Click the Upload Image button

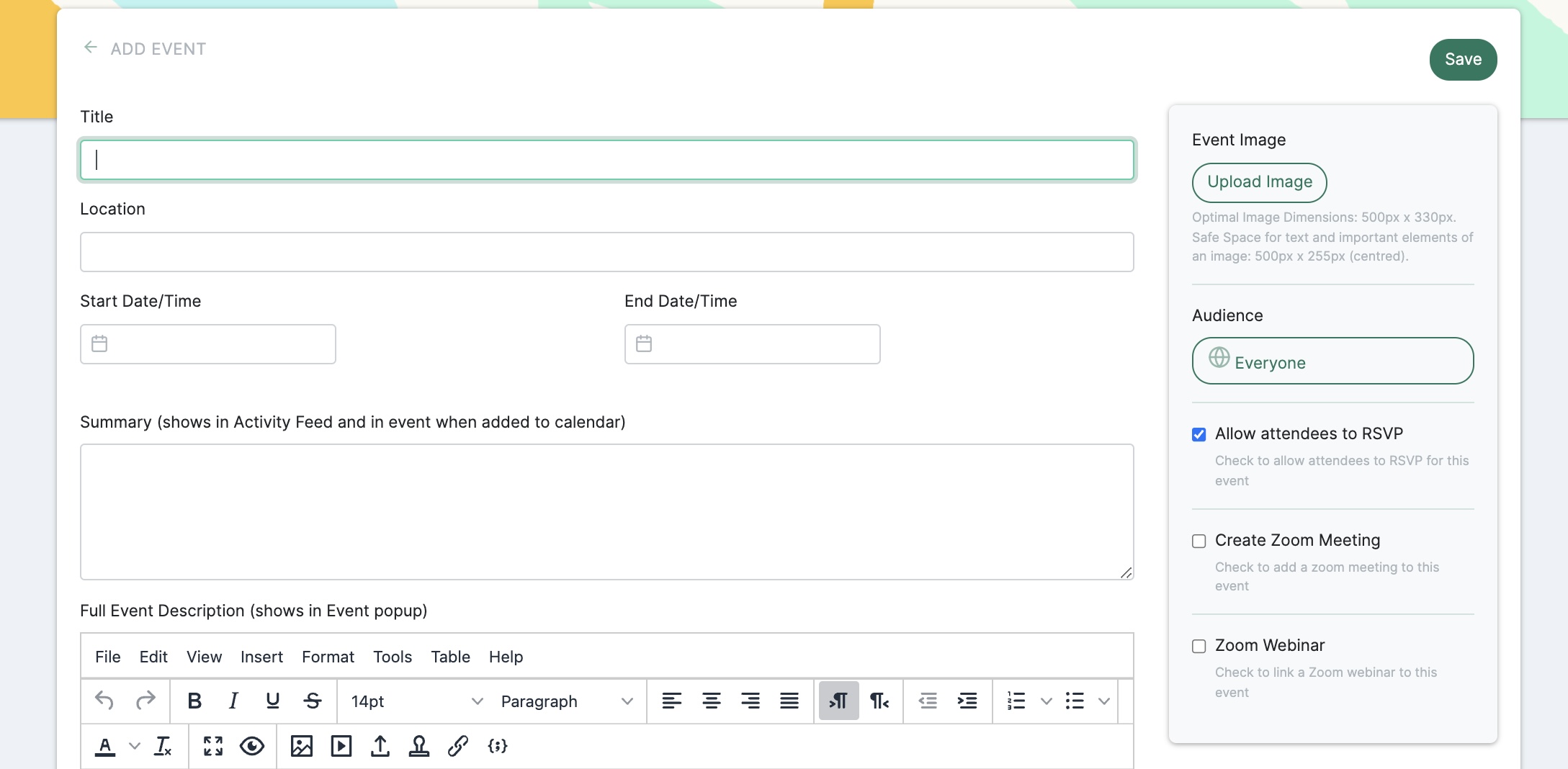tap(1260, 182)
